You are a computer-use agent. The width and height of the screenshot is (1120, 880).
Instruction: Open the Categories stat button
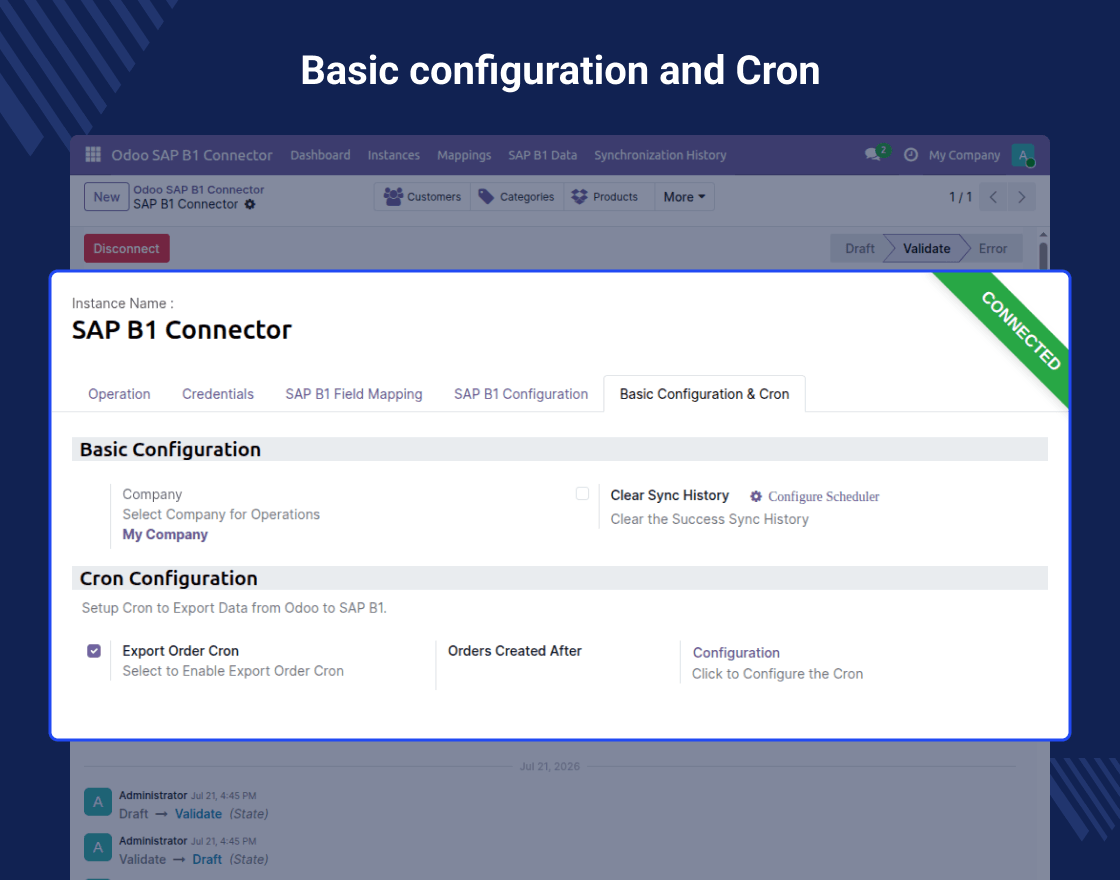point(516,197)
